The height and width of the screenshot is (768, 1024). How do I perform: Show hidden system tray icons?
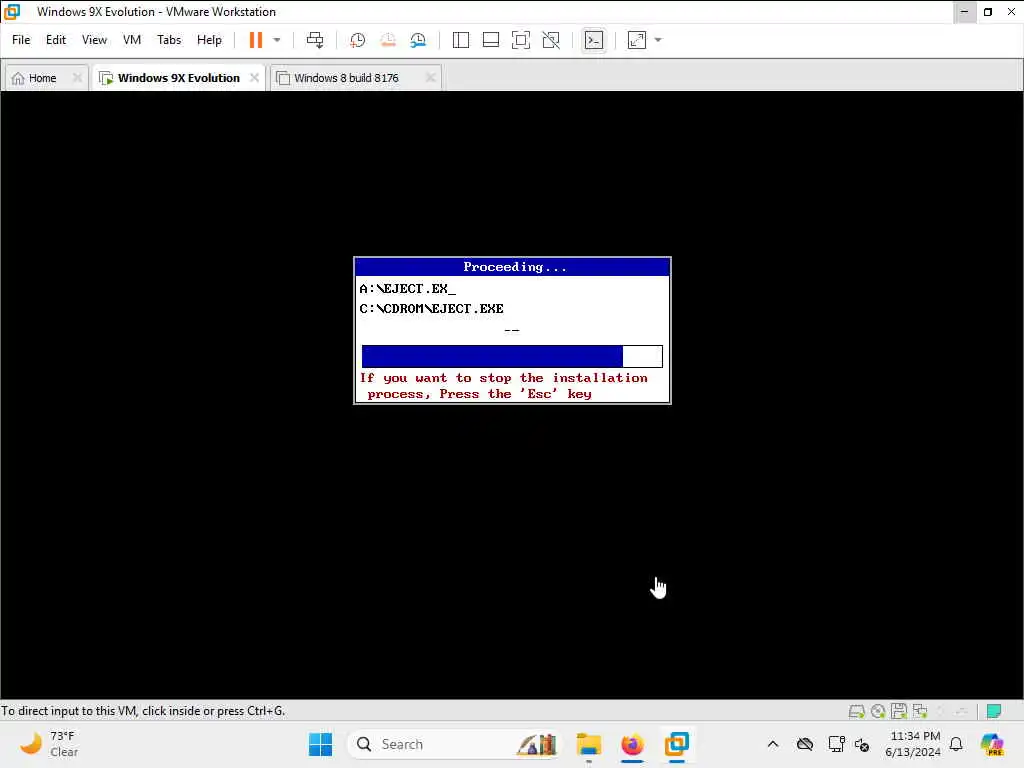coord(773,744)
